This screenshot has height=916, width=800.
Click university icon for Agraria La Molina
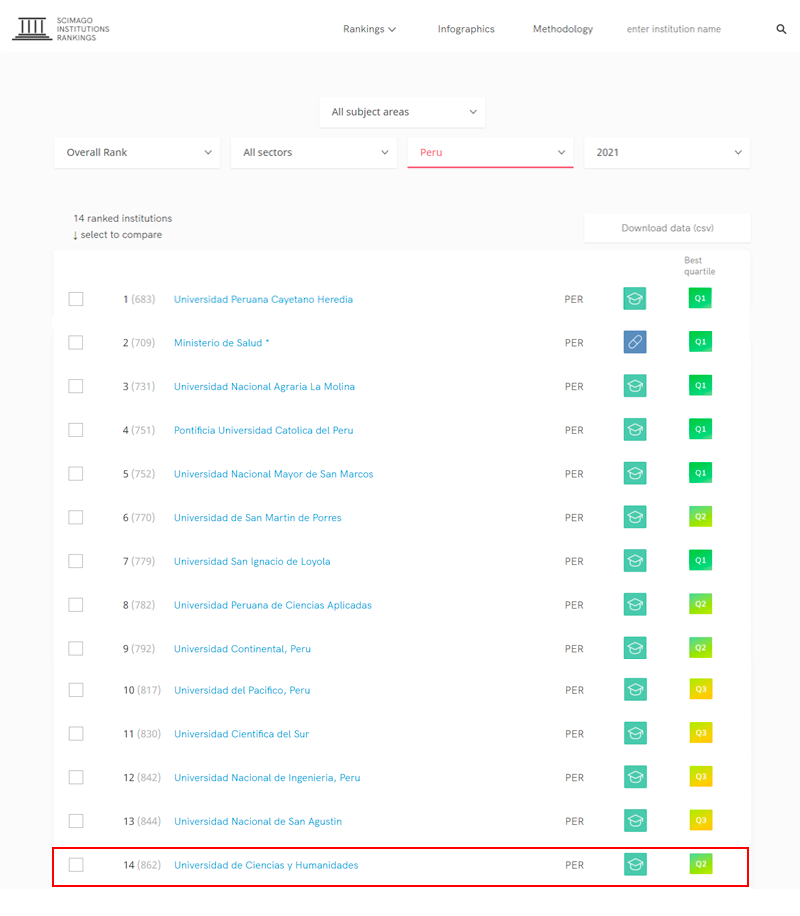(635, 386)
